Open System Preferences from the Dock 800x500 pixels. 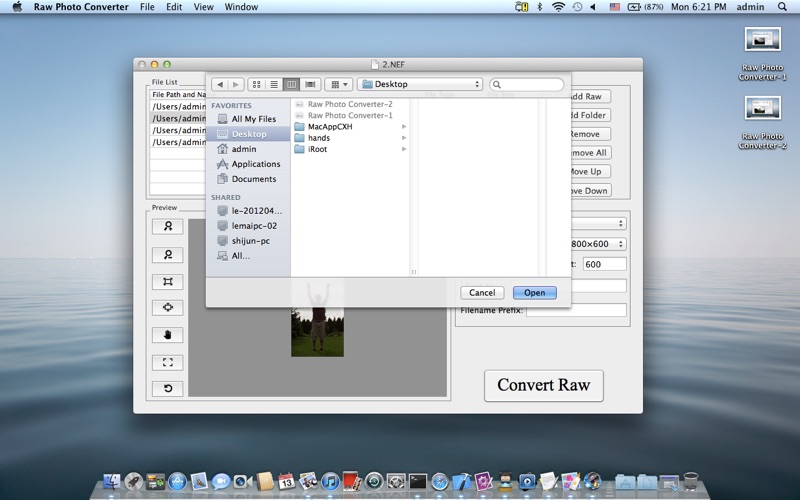(396, 481)
